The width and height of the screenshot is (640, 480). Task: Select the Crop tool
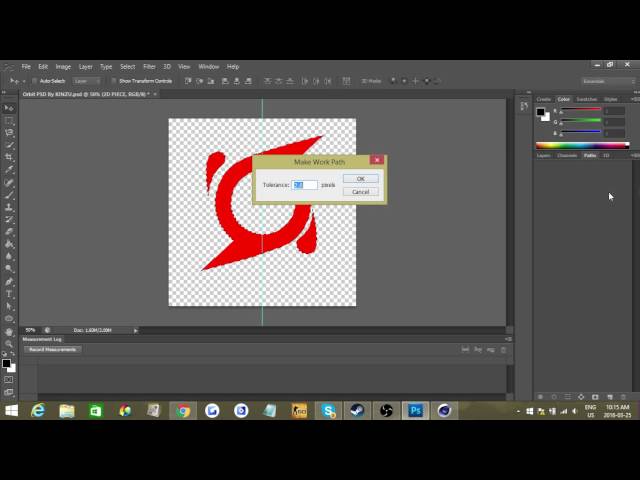(x=9, y=157)
